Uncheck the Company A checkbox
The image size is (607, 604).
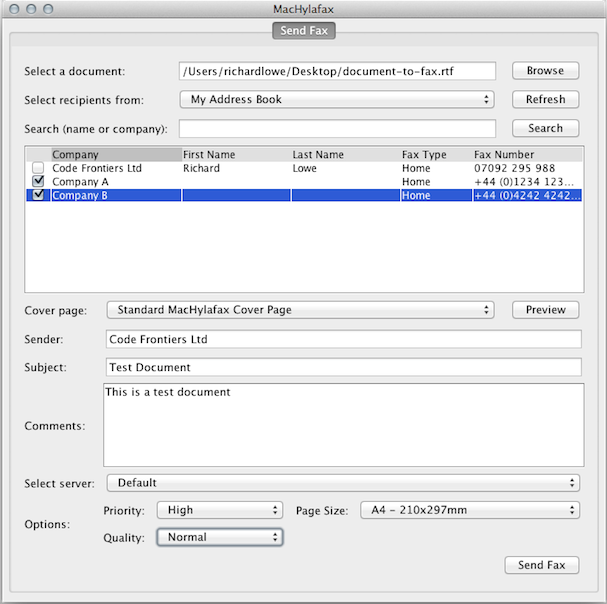[38, 181]
